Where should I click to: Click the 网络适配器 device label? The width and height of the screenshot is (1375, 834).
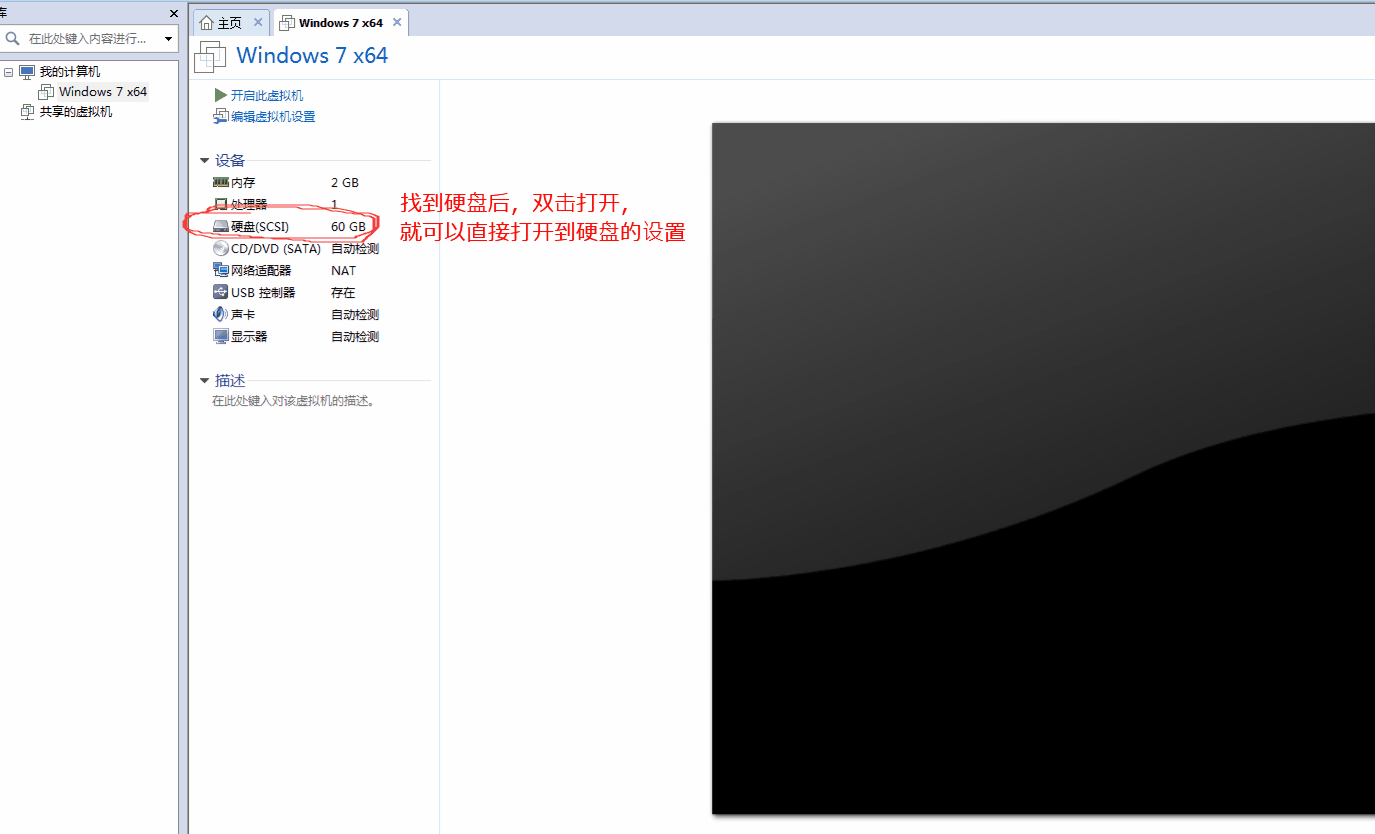[261, 271]
